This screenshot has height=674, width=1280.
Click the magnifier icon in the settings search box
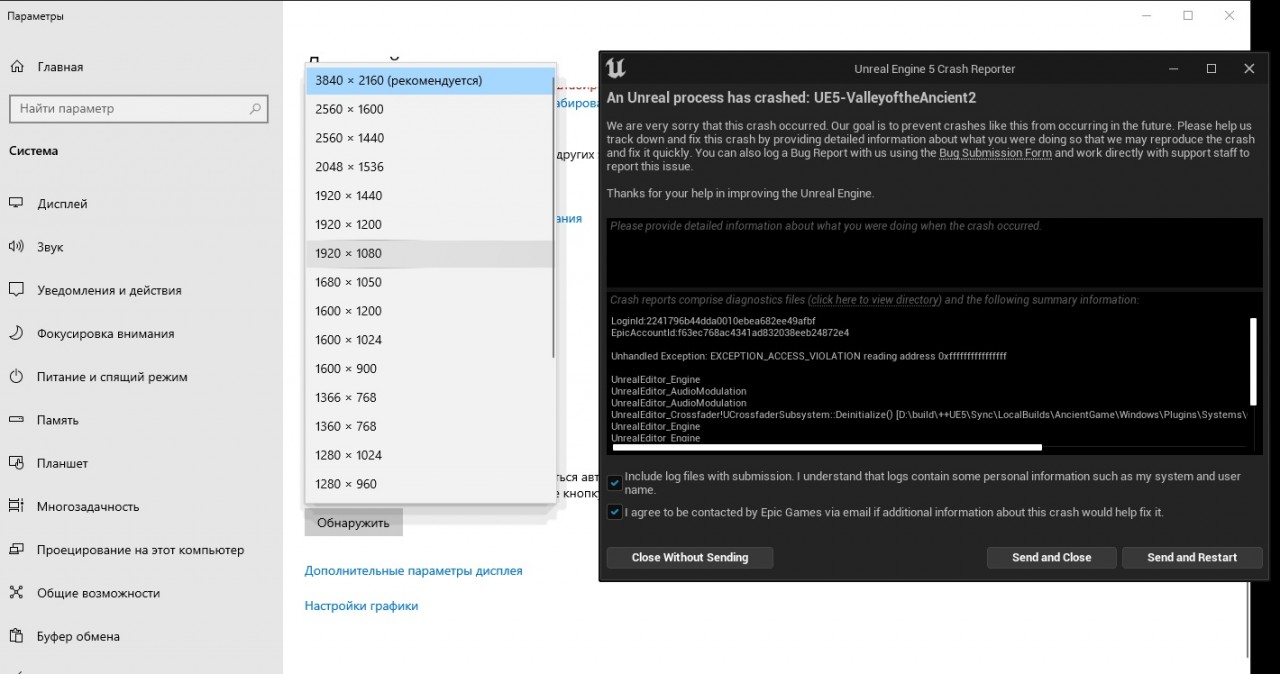[x=255, y=108]
